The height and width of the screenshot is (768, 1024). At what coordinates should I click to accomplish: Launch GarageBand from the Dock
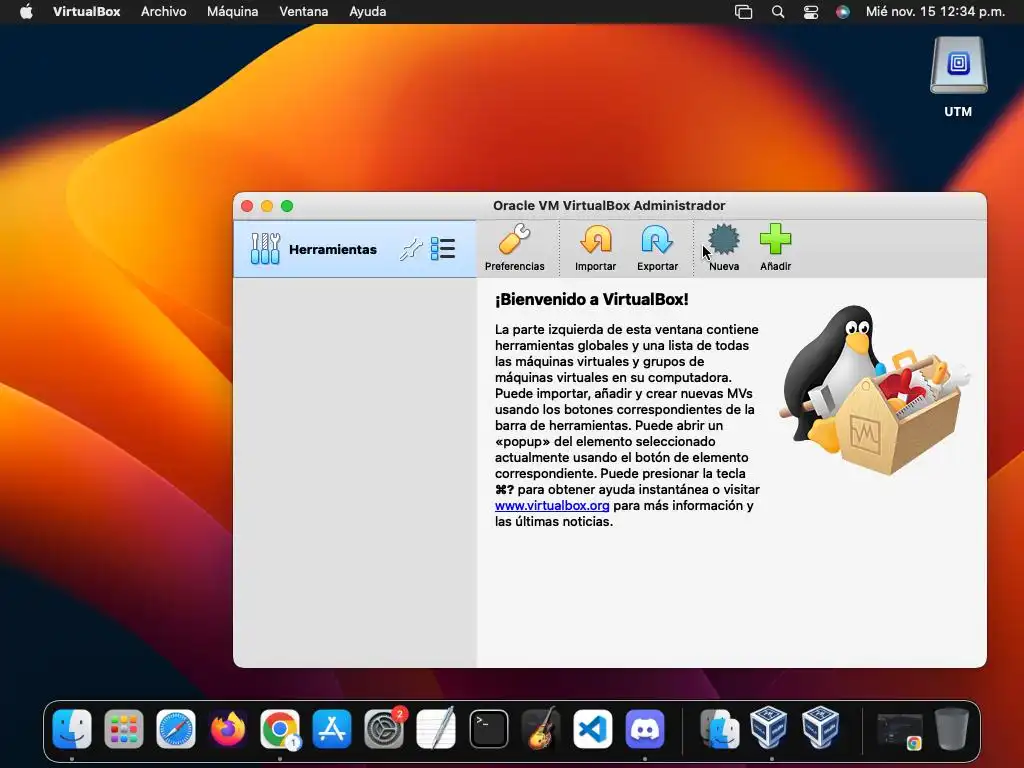click(x=541, y=729)
